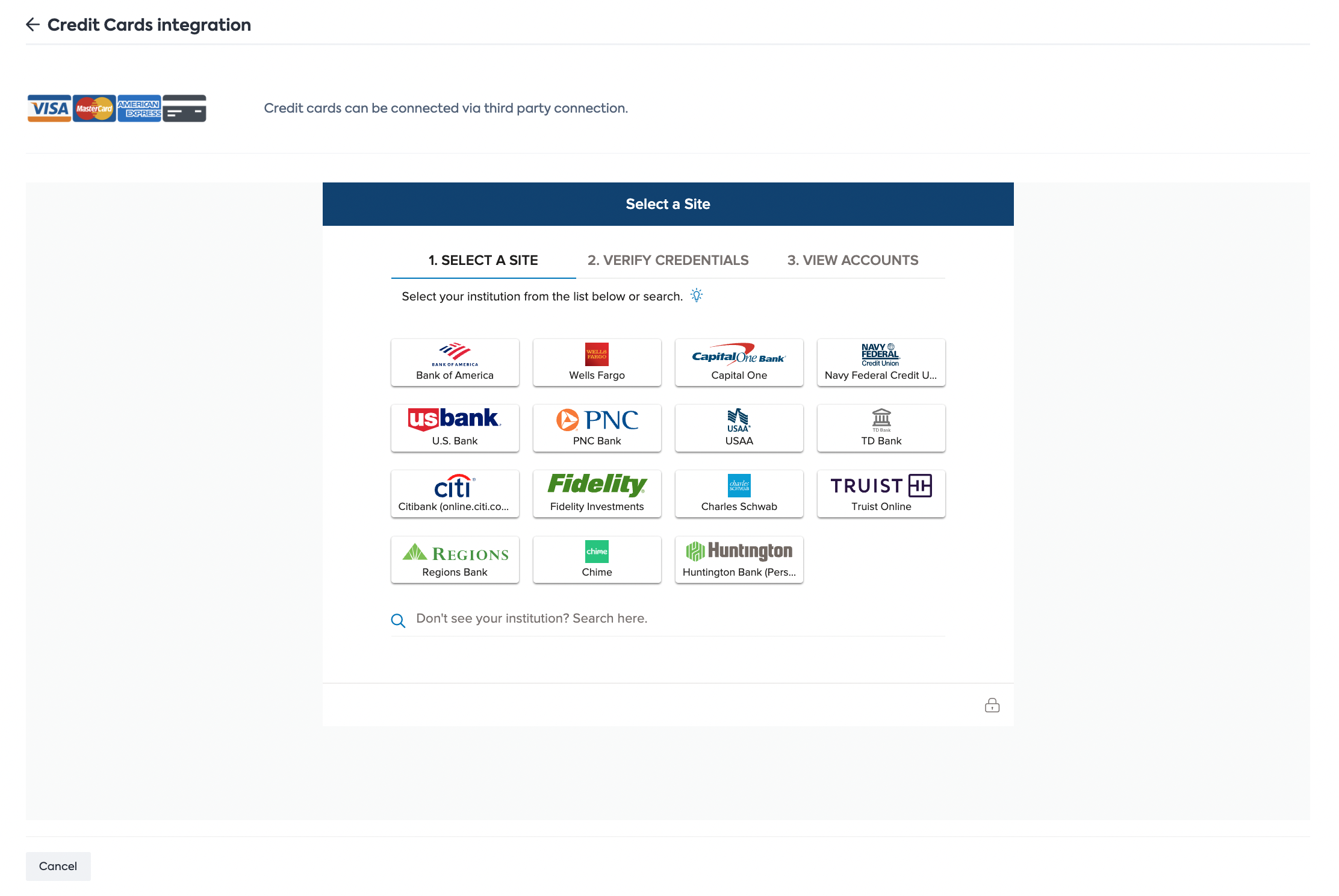This screenshot has height=896, width=1339.
Task: Pick the Capital One institution
Action: pyautogui.click(x=739, y=362)
